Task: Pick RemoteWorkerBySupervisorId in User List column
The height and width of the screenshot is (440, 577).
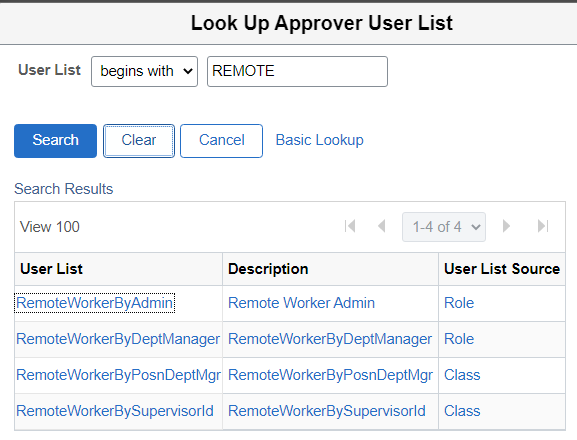Action: coord(115,411)
